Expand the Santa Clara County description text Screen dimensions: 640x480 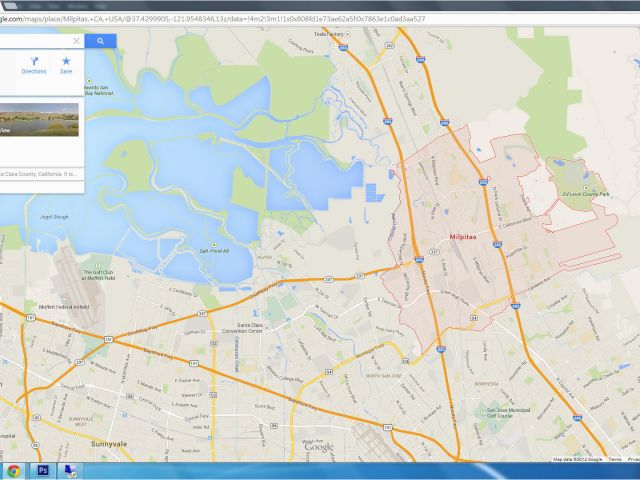(39, 174)
